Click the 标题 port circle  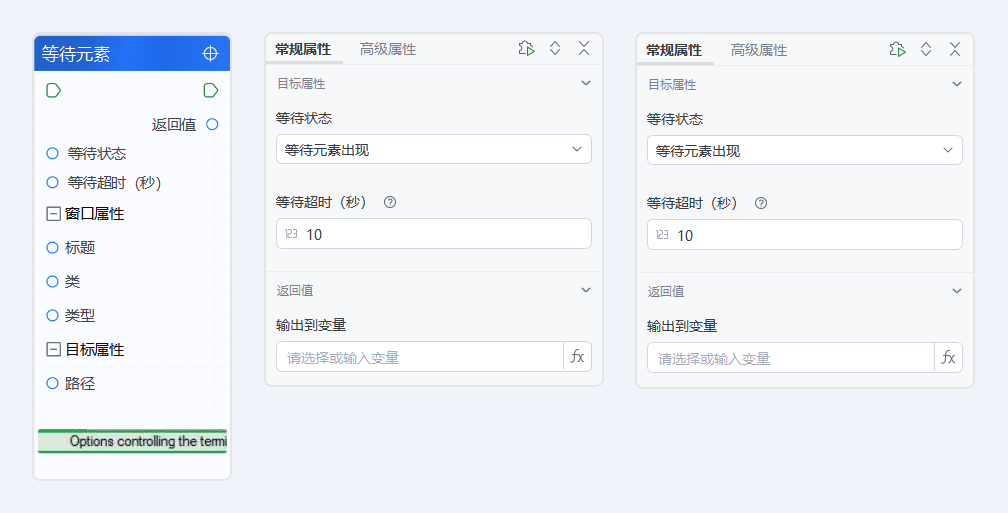53,248
